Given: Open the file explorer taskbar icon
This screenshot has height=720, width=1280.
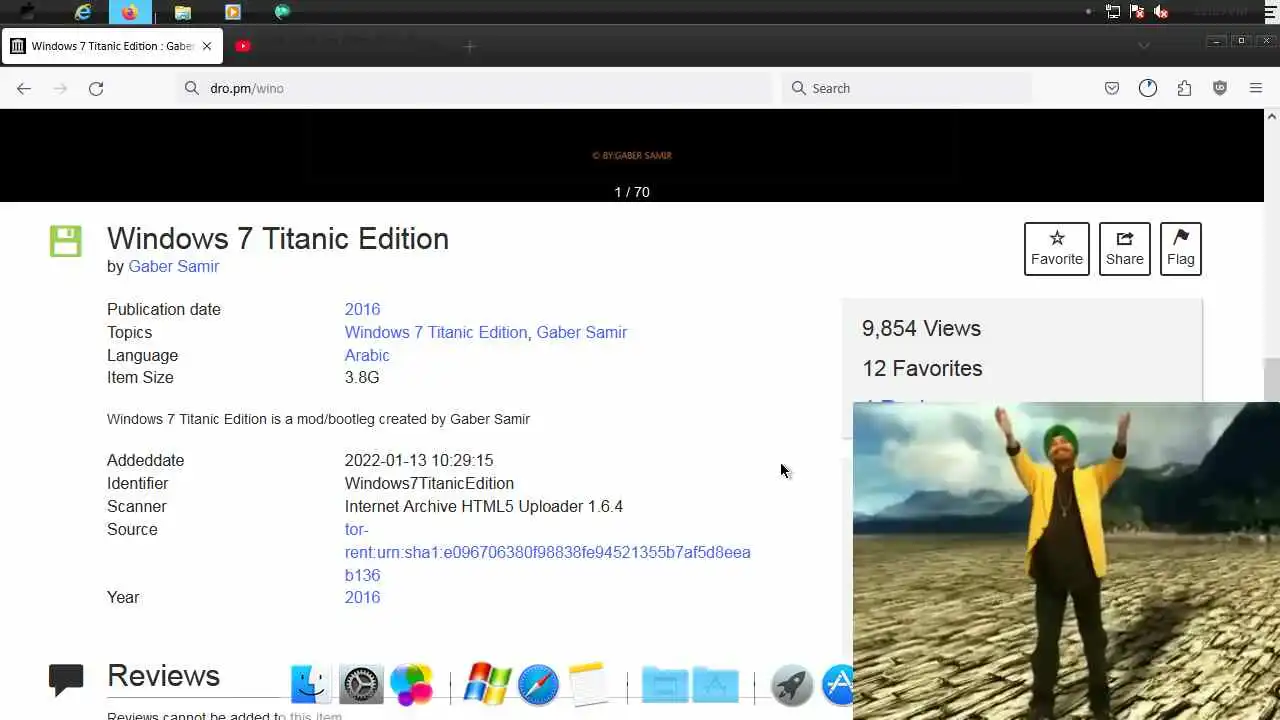Looking at the screenshot, I should 182,12.
